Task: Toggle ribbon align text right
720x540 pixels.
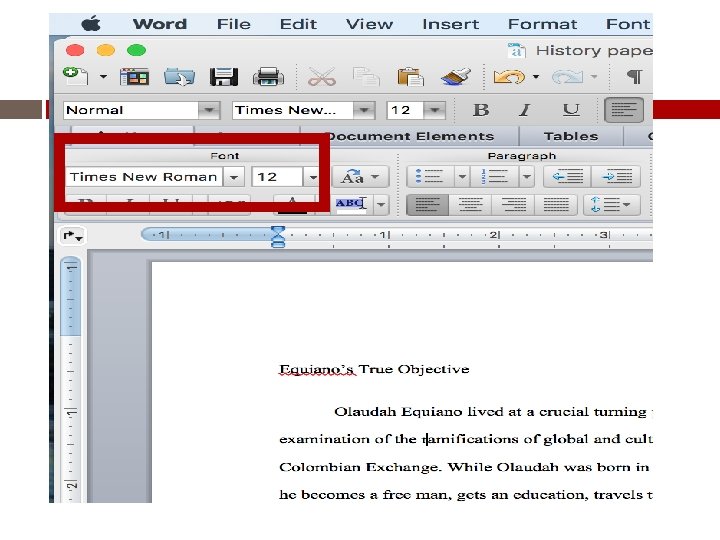Action: [513, 204]
